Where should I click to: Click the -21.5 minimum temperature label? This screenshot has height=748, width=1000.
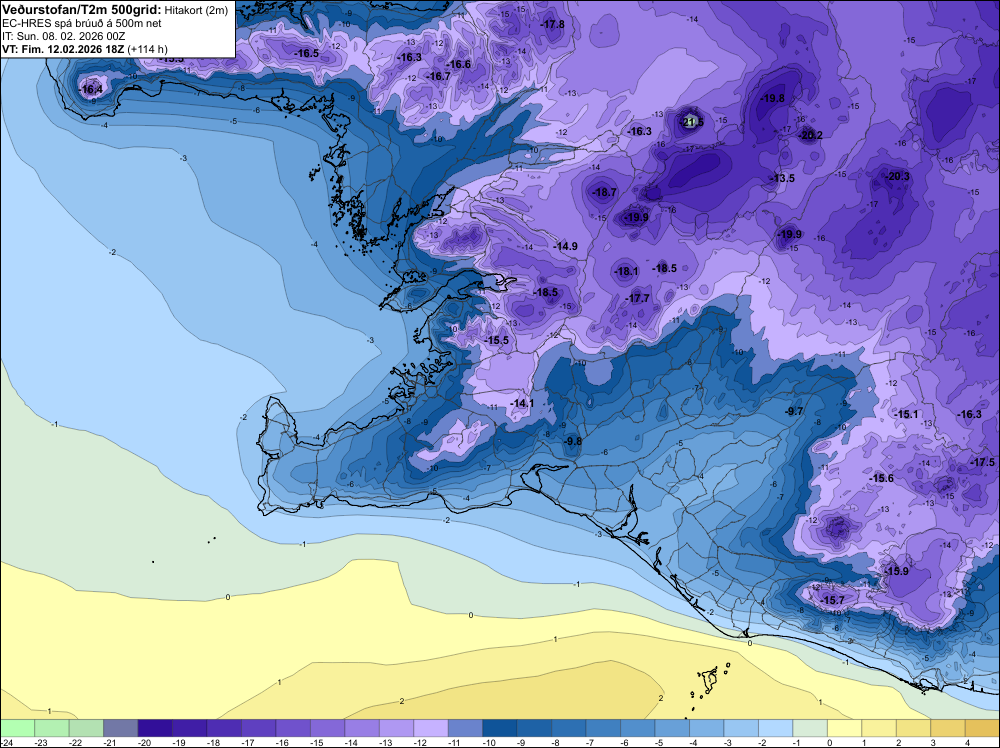[x=693, y=122]
